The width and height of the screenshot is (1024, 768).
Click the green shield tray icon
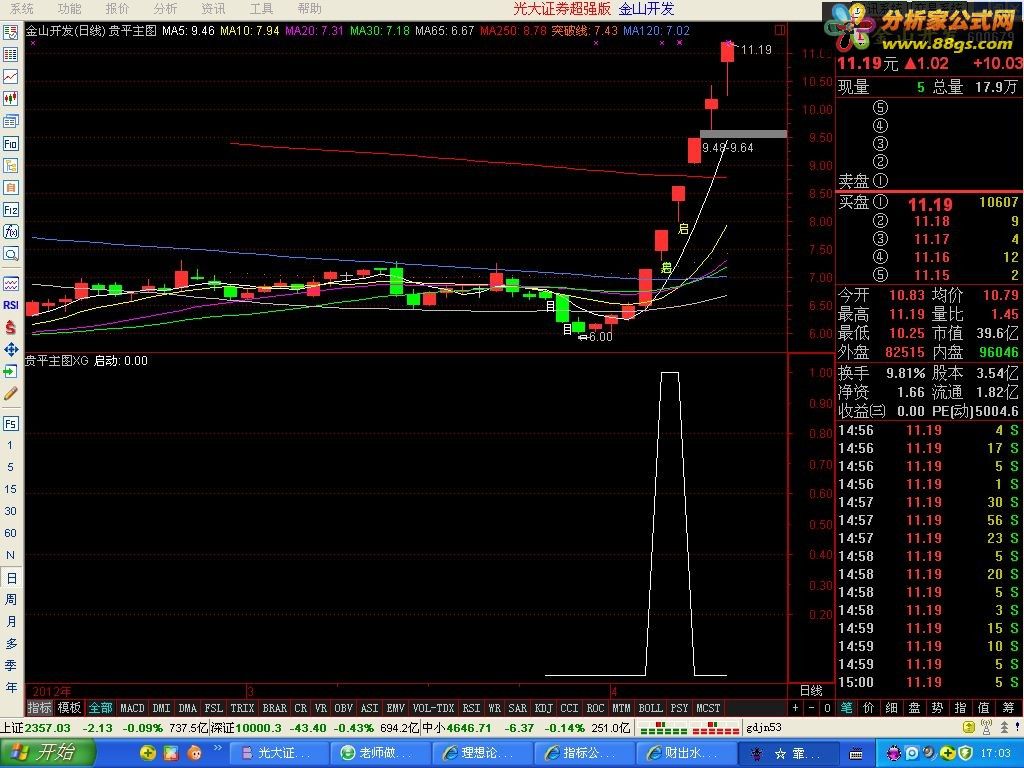[x=965, y=754]
